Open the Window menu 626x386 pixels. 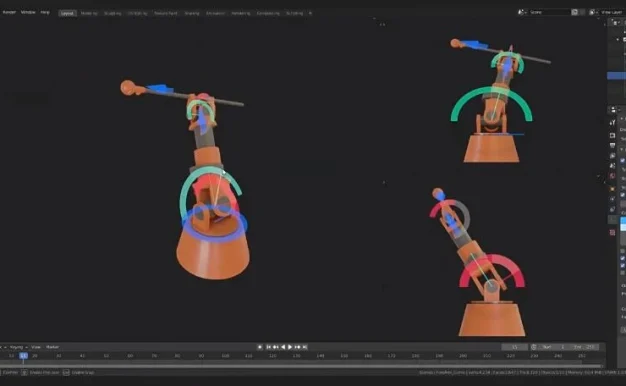28,12
